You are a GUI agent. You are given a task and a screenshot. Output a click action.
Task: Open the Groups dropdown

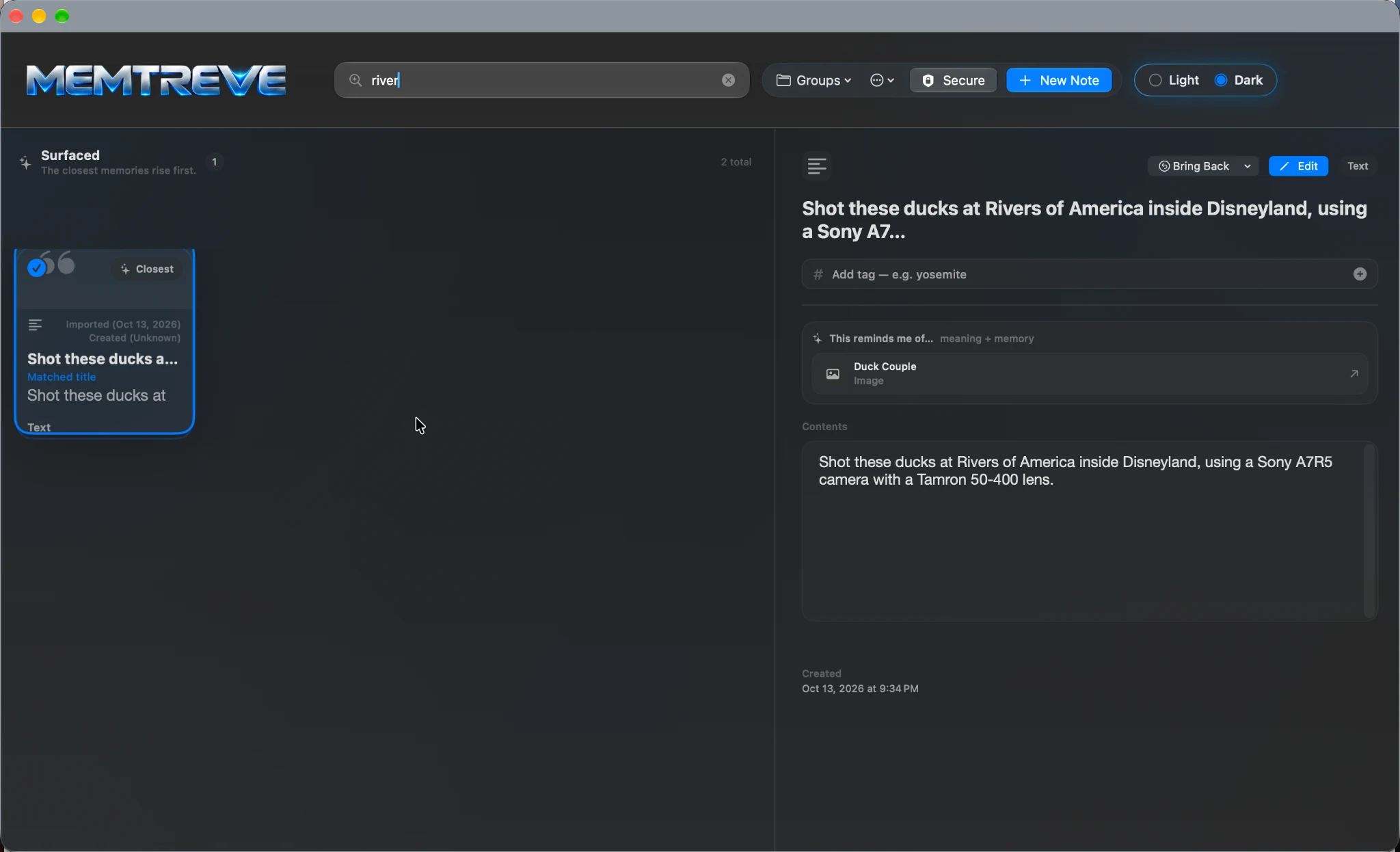[x=813, y=80]
